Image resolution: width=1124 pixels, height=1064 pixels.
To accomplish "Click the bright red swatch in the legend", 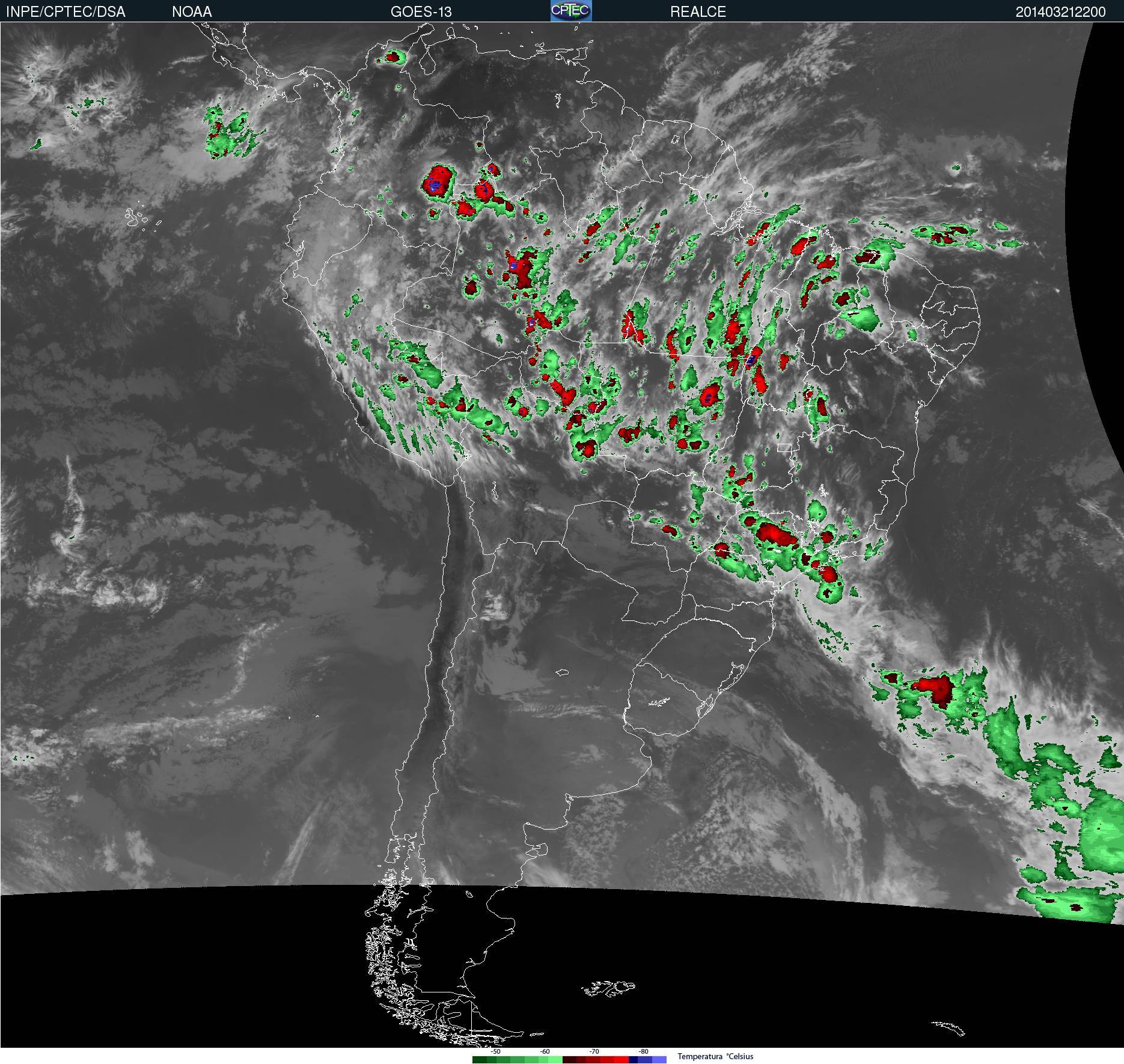I will pos(622,1060).
